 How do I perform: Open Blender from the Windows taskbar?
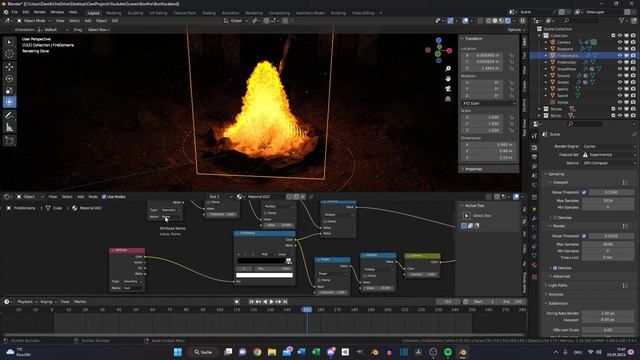coord(462,352)
